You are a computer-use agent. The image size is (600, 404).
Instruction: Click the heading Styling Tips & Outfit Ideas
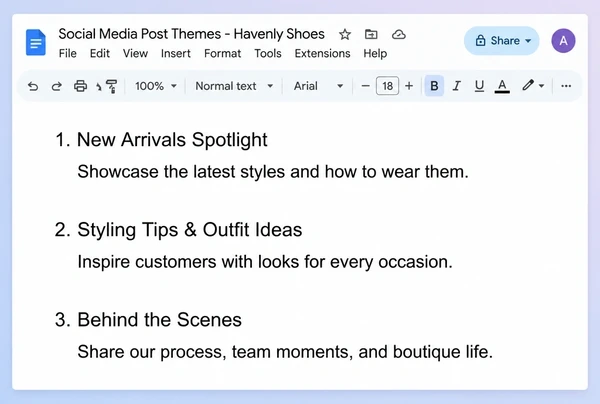[x=189, y=230]
